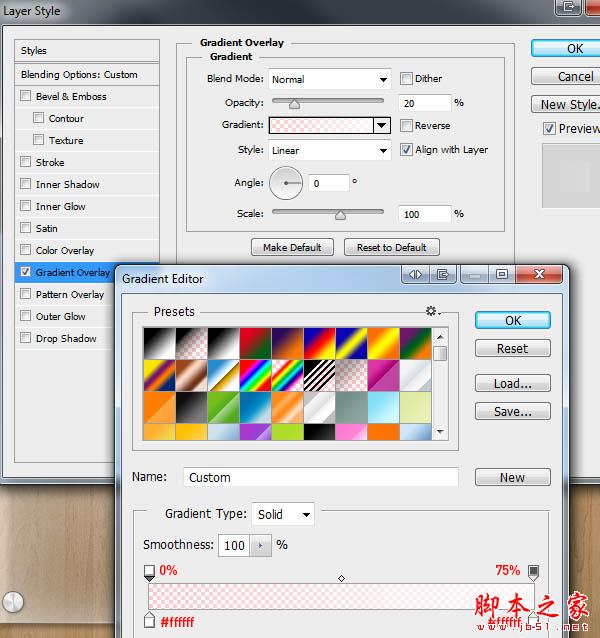The width and height of the screenshot is (600, 638).
Task: Choose the magenta gradient preset
Action: (x=383, y=375)
